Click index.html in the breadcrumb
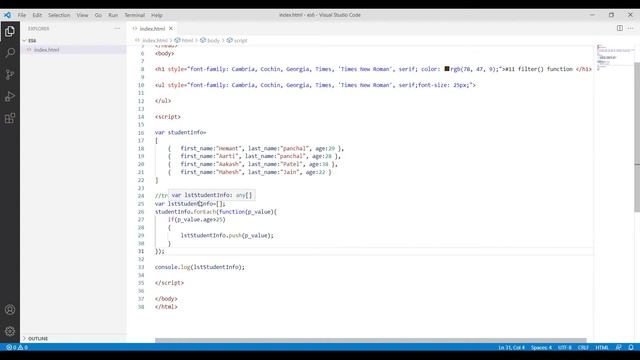Screen dimensions: 640x360 coord(155,40)
